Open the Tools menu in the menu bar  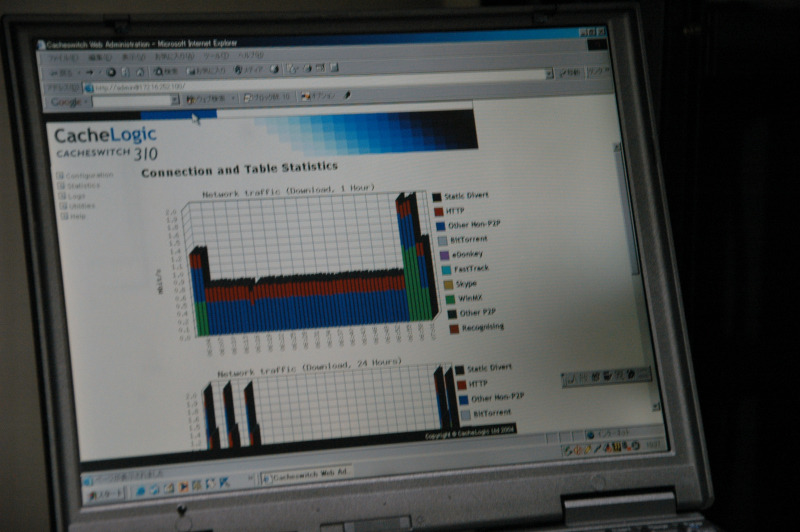click(x=216, y=55)
